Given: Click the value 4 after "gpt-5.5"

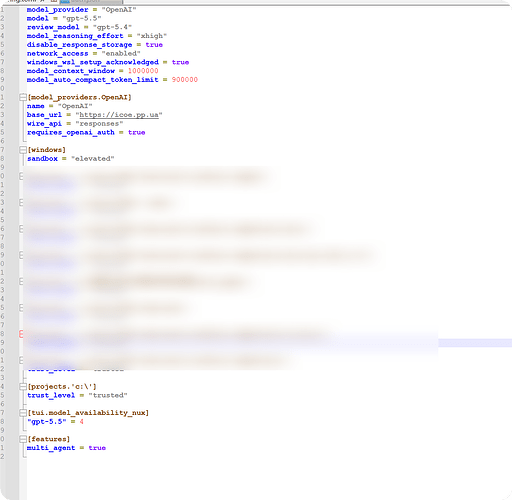Looking at the screenshot, I should [81, 422].
